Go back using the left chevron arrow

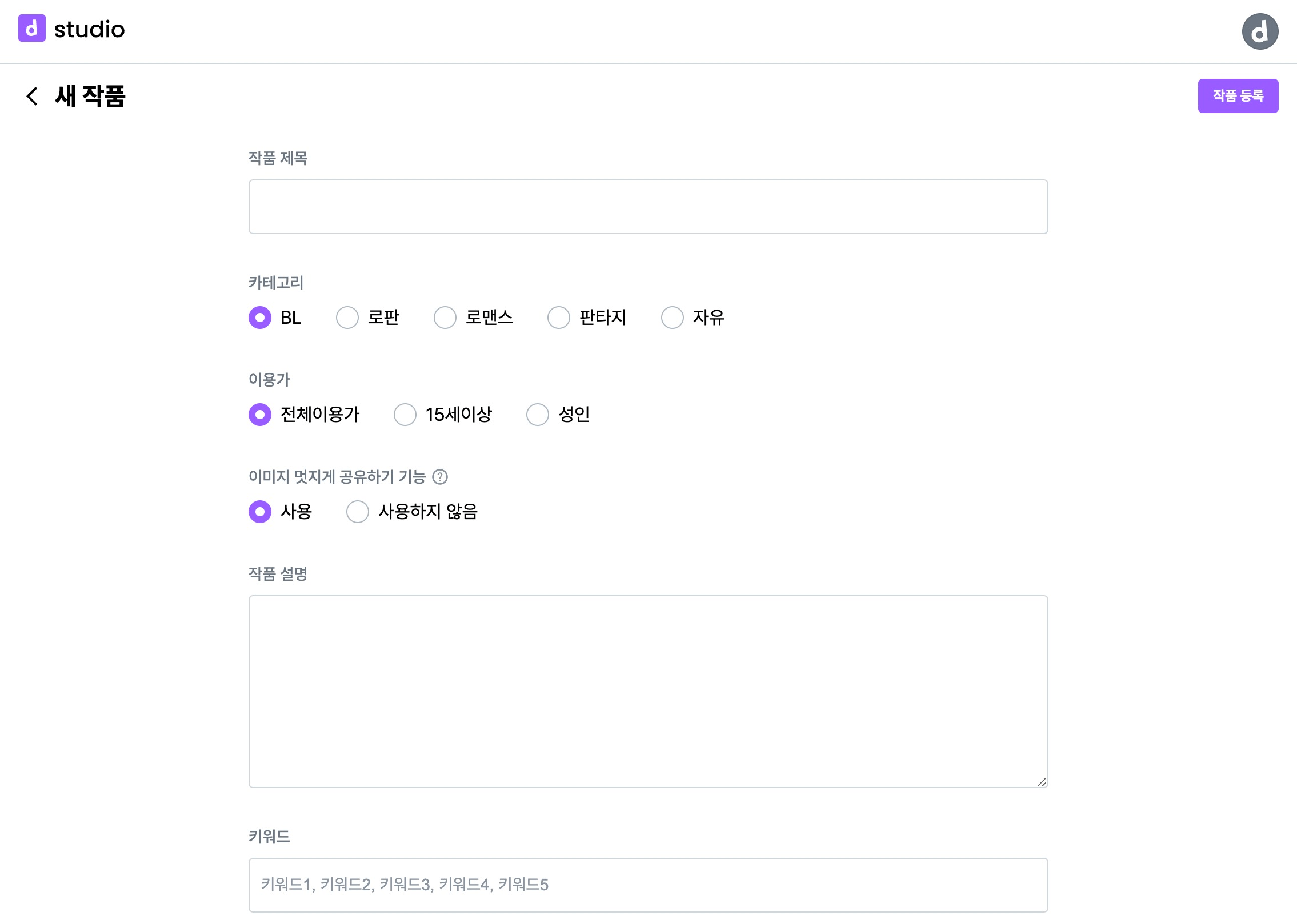pyautogui.click(x=33, y=96)
